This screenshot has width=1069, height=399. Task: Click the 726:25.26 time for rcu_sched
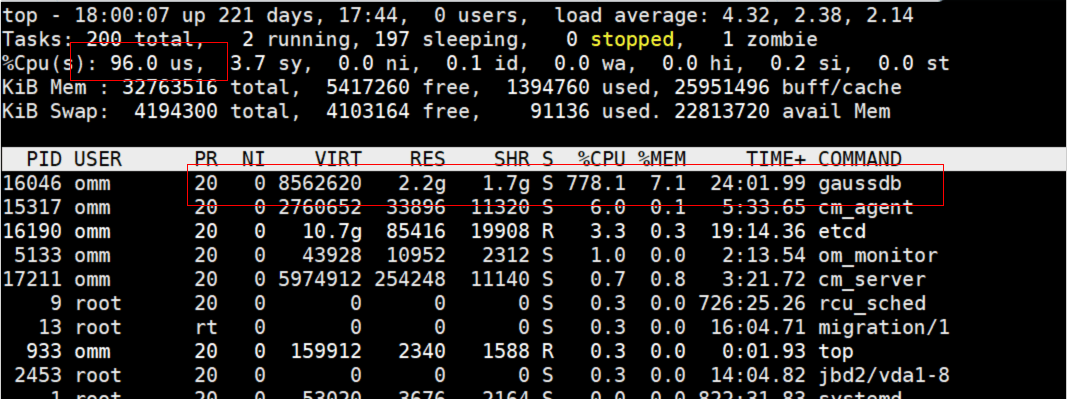click(751, 304)
